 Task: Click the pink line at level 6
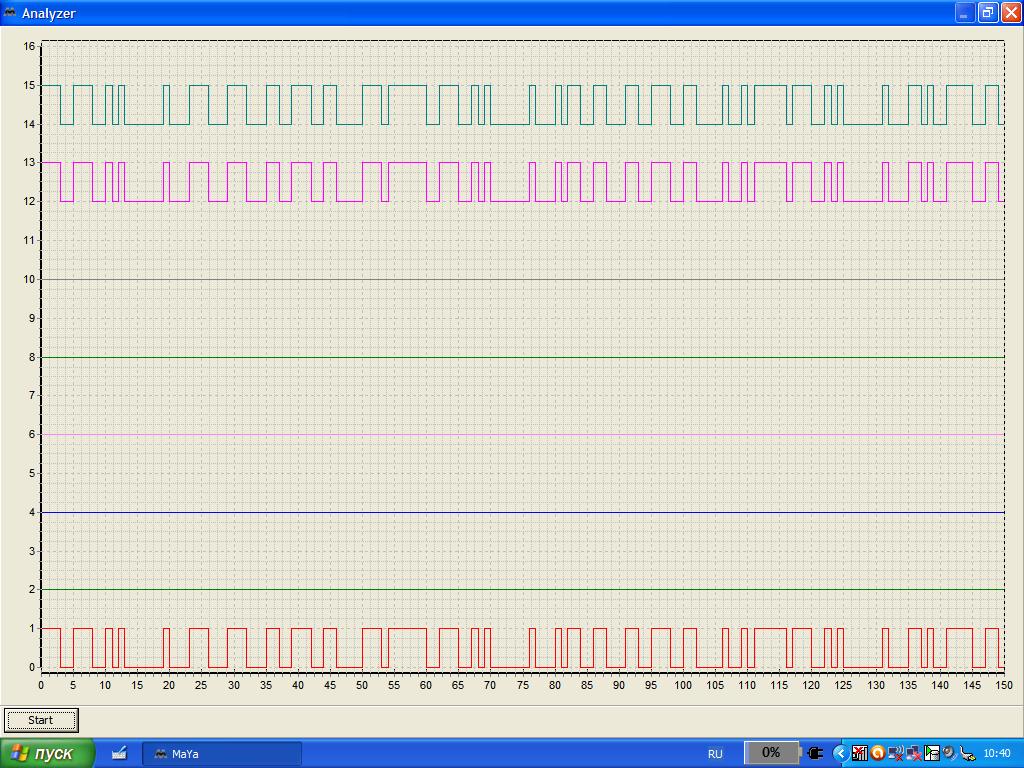click(x=522, y=435)
